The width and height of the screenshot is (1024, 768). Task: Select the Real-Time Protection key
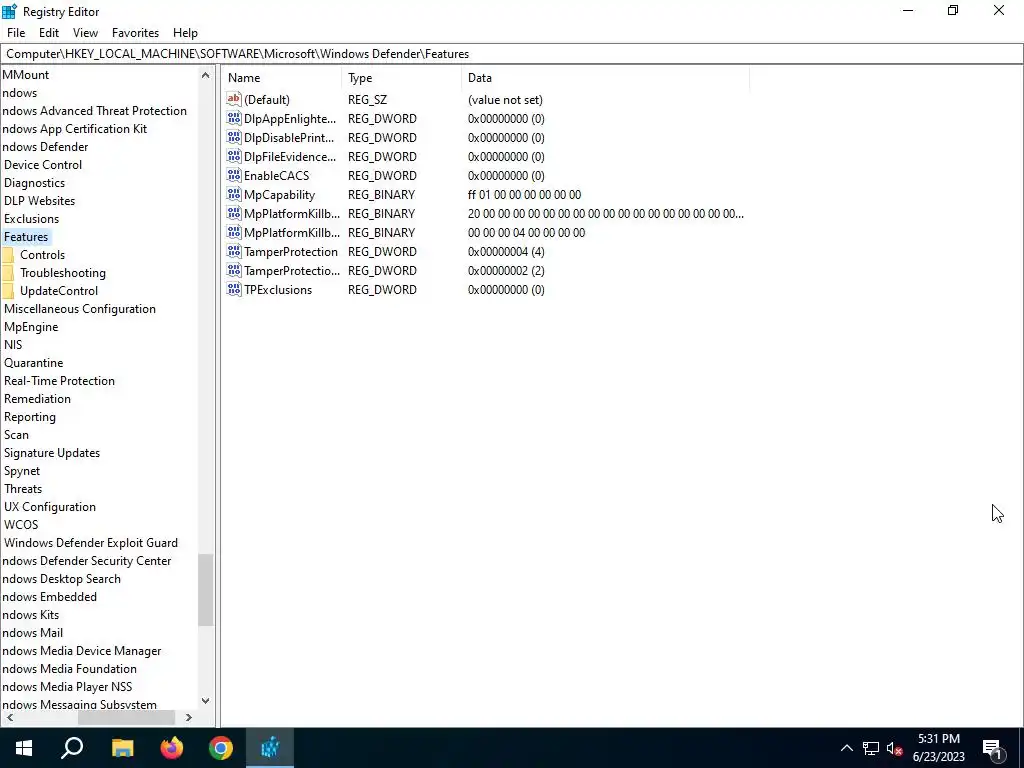(59, 381)
